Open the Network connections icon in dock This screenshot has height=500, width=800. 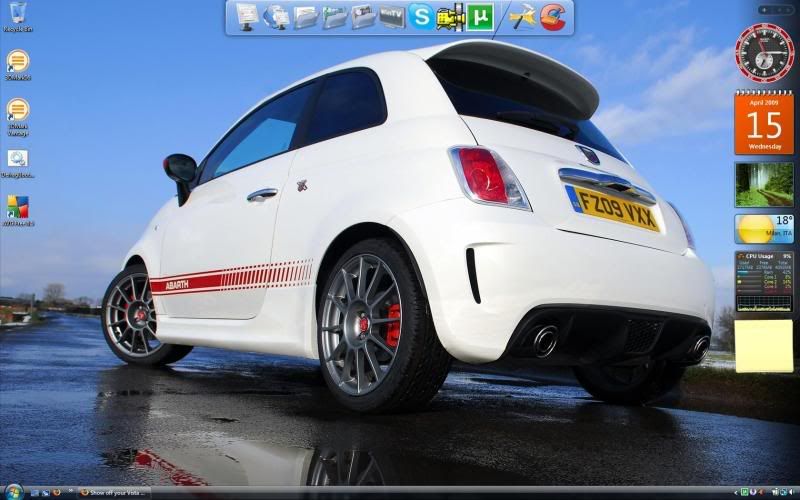pos(277,17)
